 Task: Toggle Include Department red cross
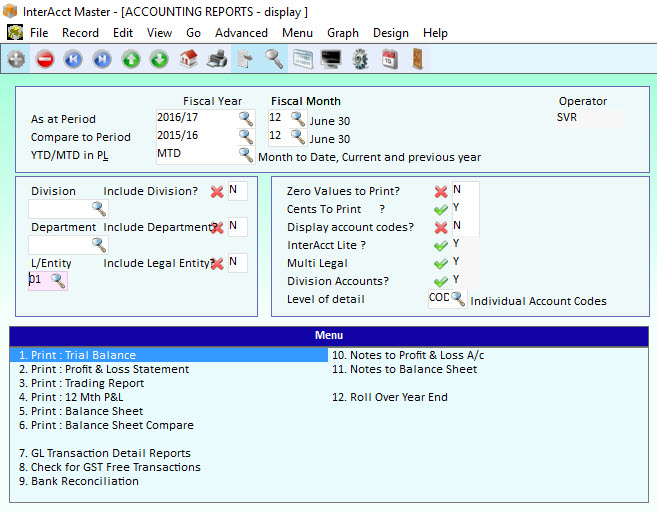217,228
